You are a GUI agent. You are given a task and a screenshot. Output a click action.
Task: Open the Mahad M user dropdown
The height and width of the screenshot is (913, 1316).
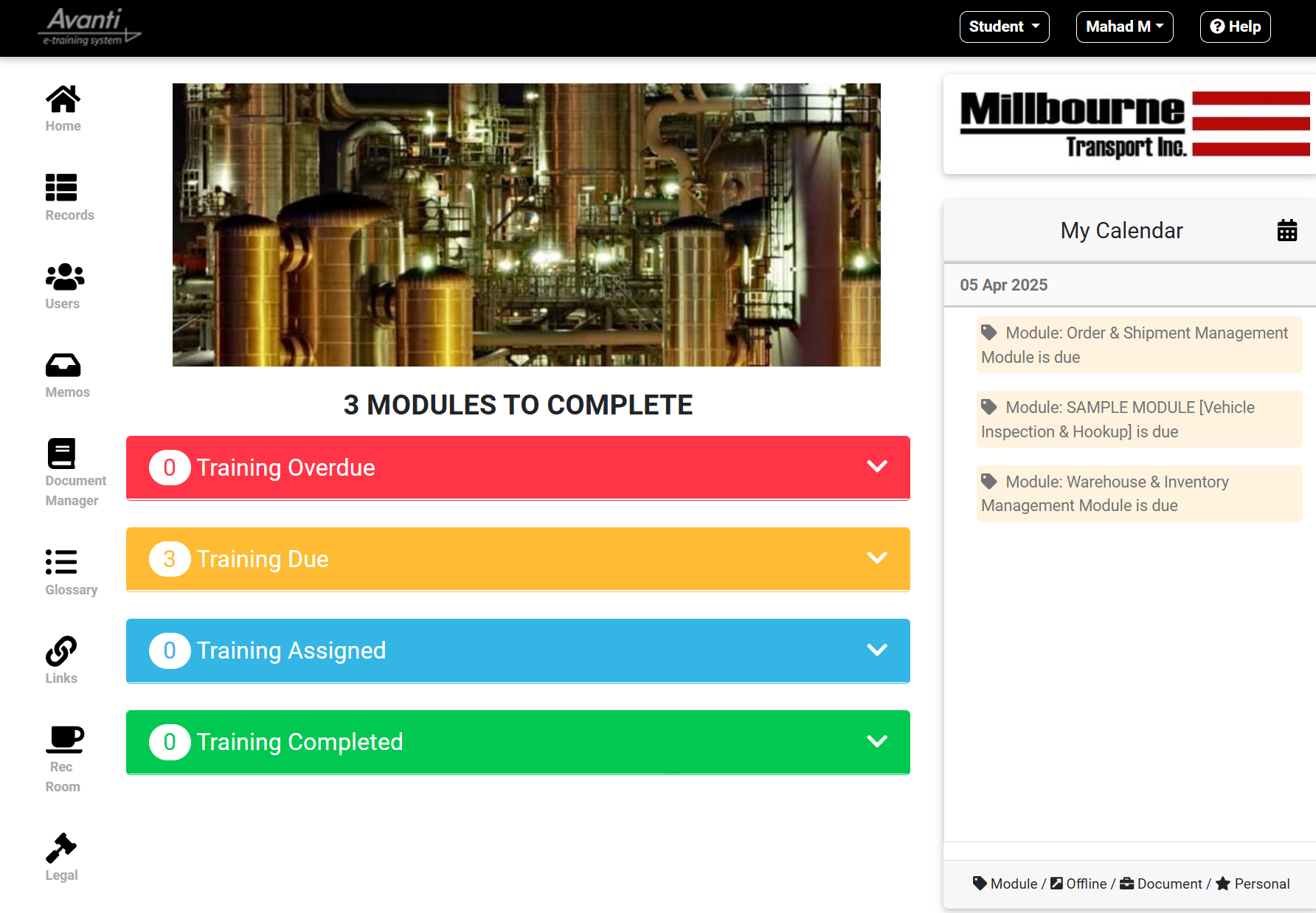click(x=1125, y=27)
